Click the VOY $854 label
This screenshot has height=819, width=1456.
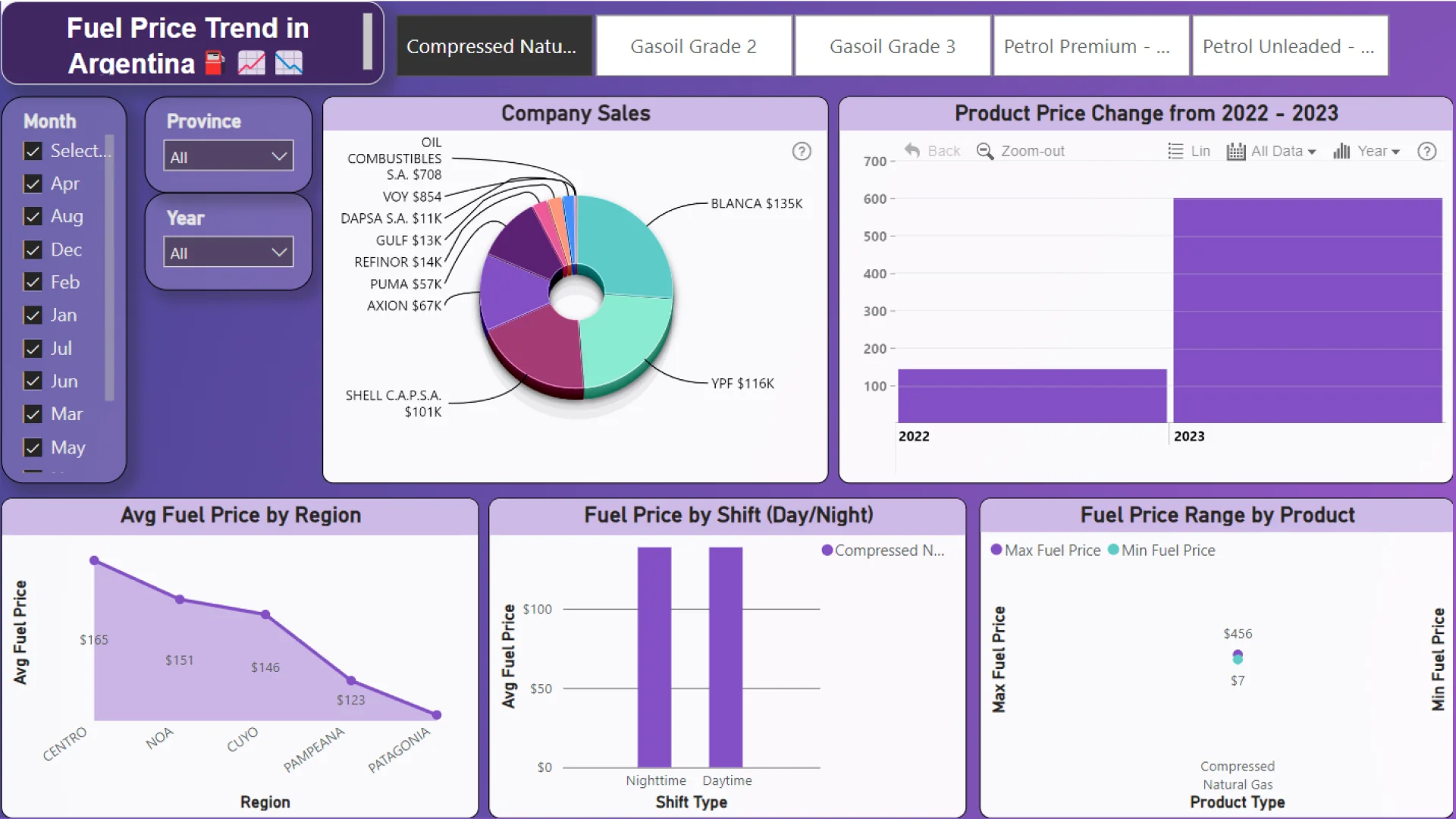coord(412,196)
